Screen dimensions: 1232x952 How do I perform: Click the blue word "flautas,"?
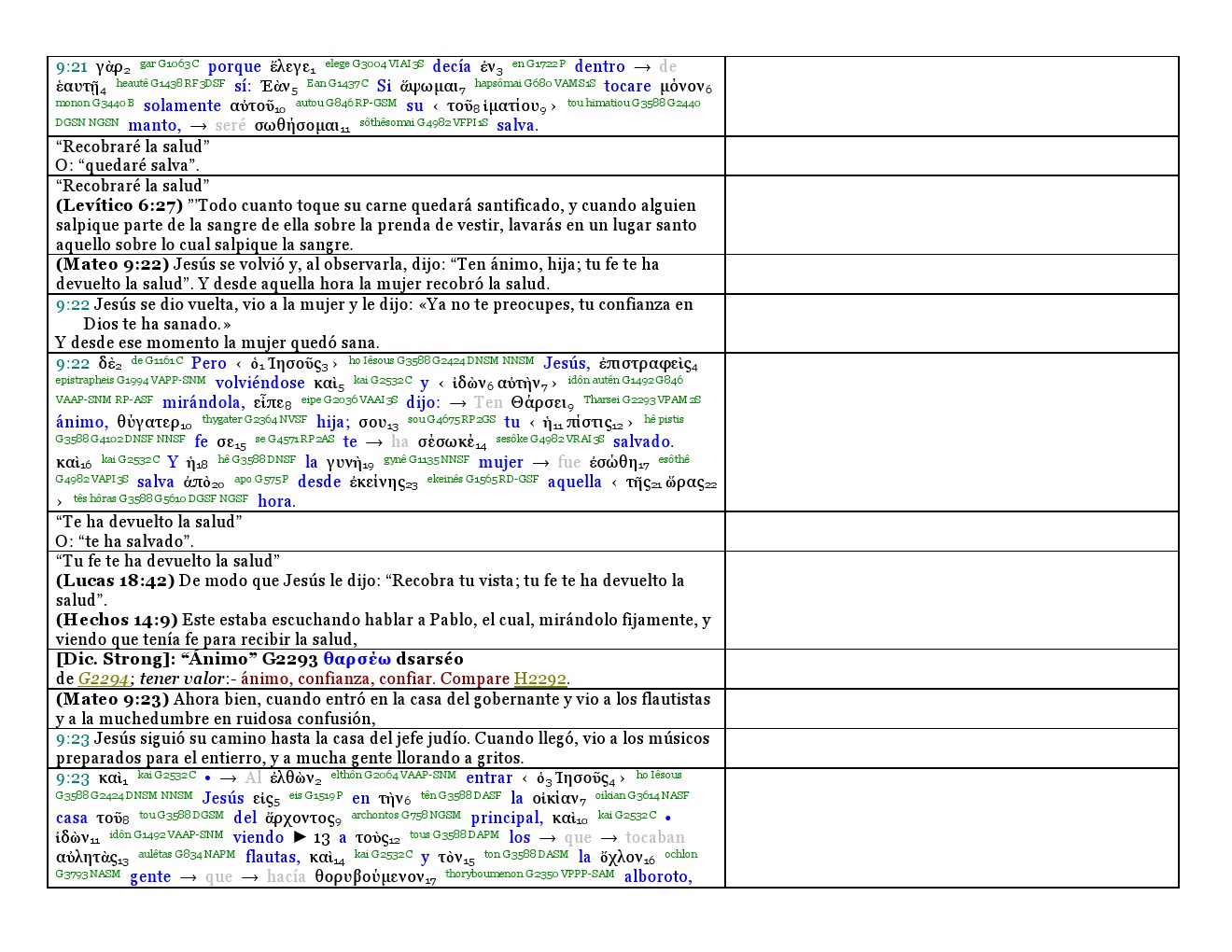coord(273,858)
